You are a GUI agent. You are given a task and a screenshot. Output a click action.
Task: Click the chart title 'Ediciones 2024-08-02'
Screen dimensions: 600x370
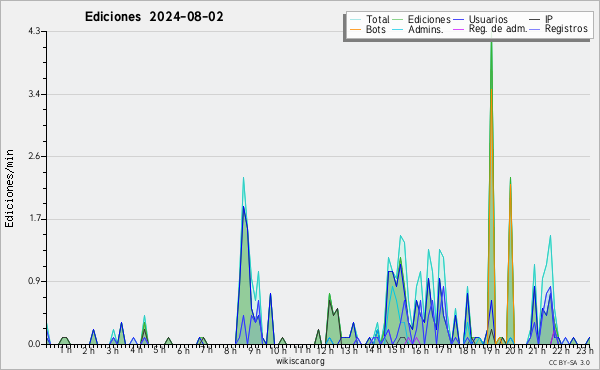click(154, 17)
